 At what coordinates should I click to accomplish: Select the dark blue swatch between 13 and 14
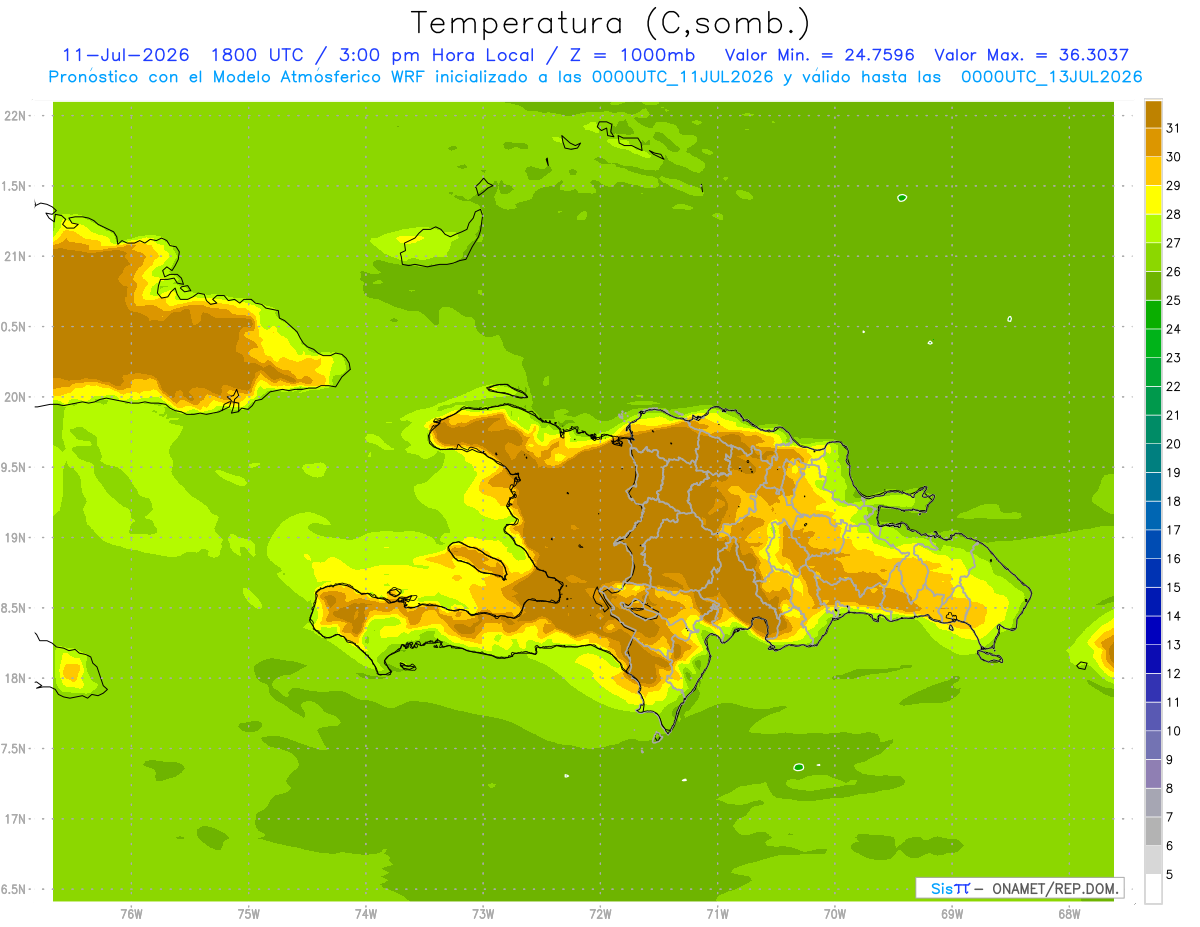(x=1153, y=630)
